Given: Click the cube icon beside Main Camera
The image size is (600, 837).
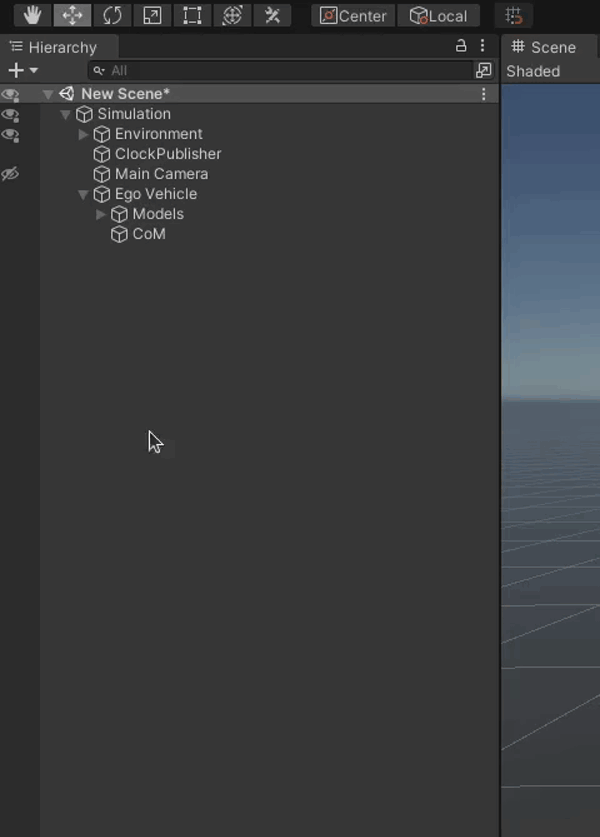Looking at the screenshot, I should [101, 174].
